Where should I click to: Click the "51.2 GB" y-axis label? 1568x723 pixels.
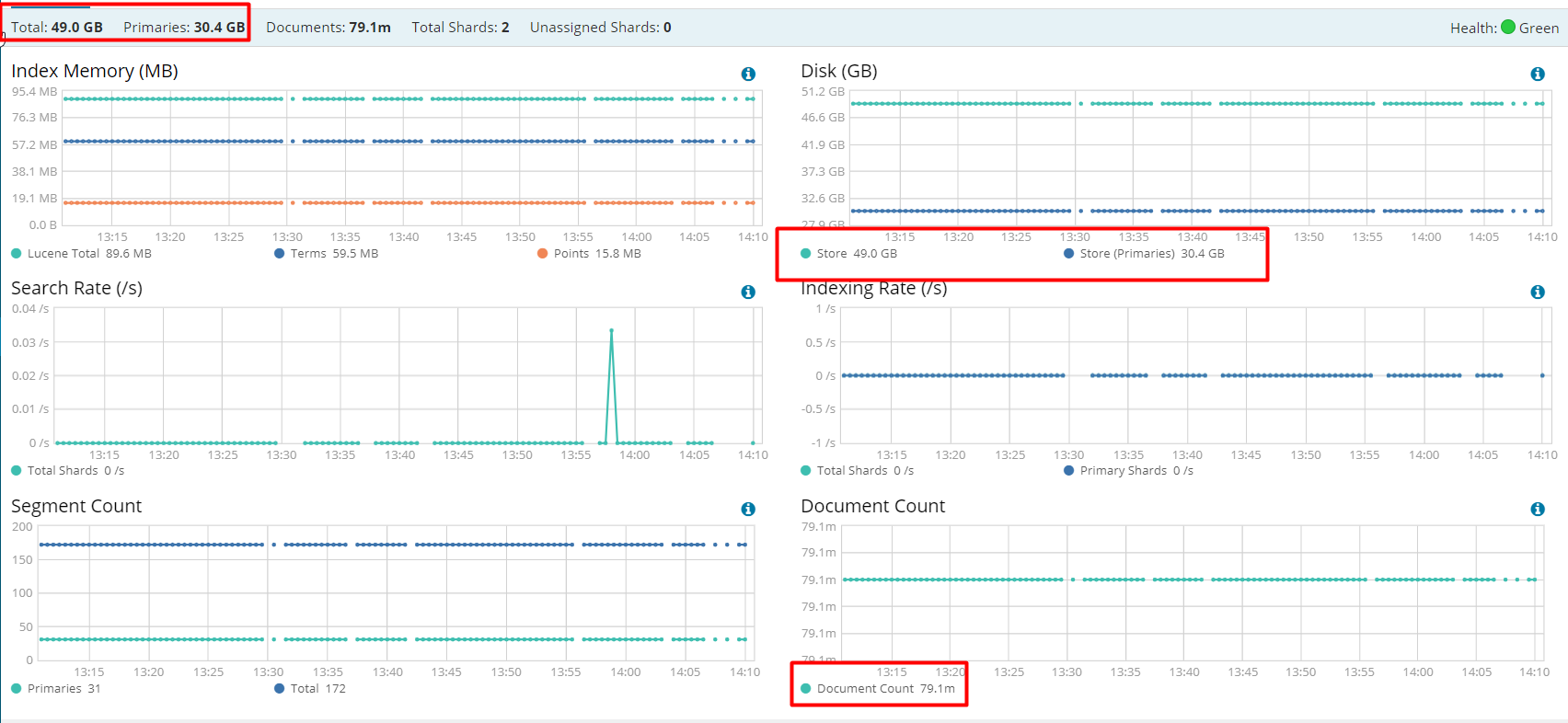[x=823, y=91]
